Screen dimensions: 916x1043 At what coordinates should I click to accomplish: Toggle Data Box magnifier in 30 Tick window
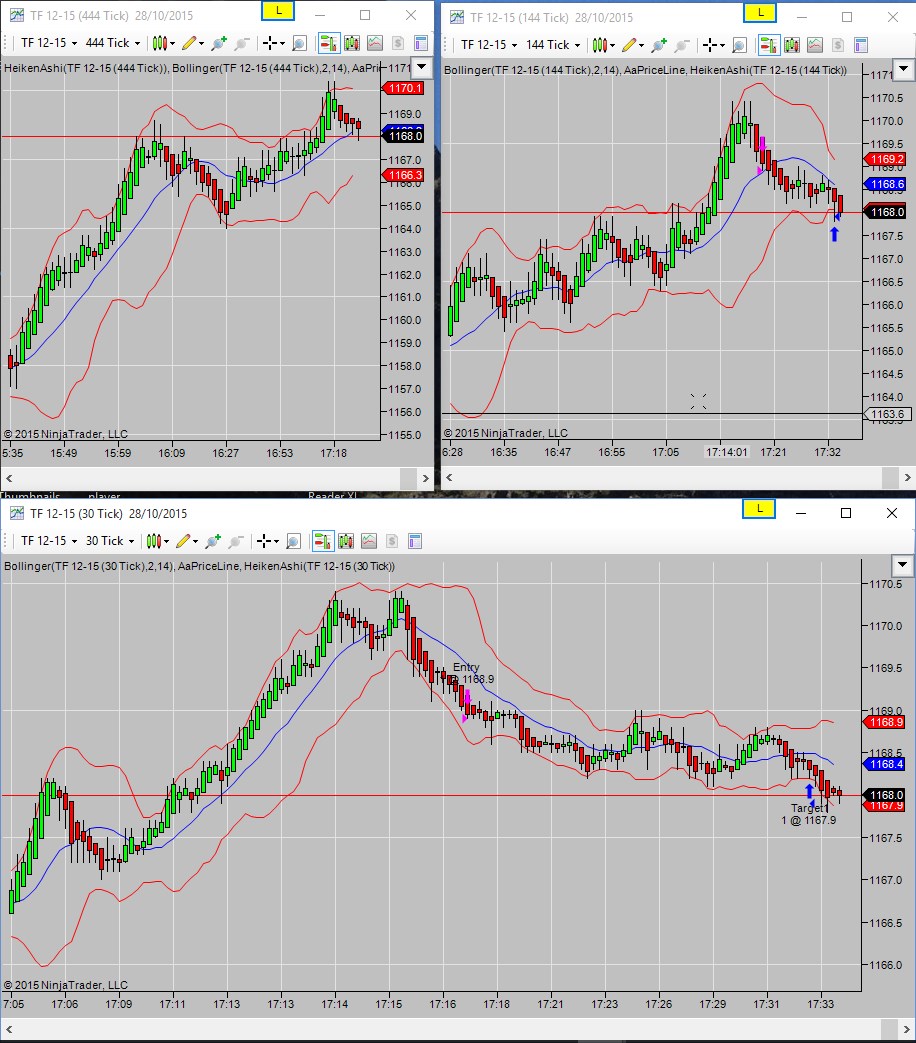(x=293, y=541)
